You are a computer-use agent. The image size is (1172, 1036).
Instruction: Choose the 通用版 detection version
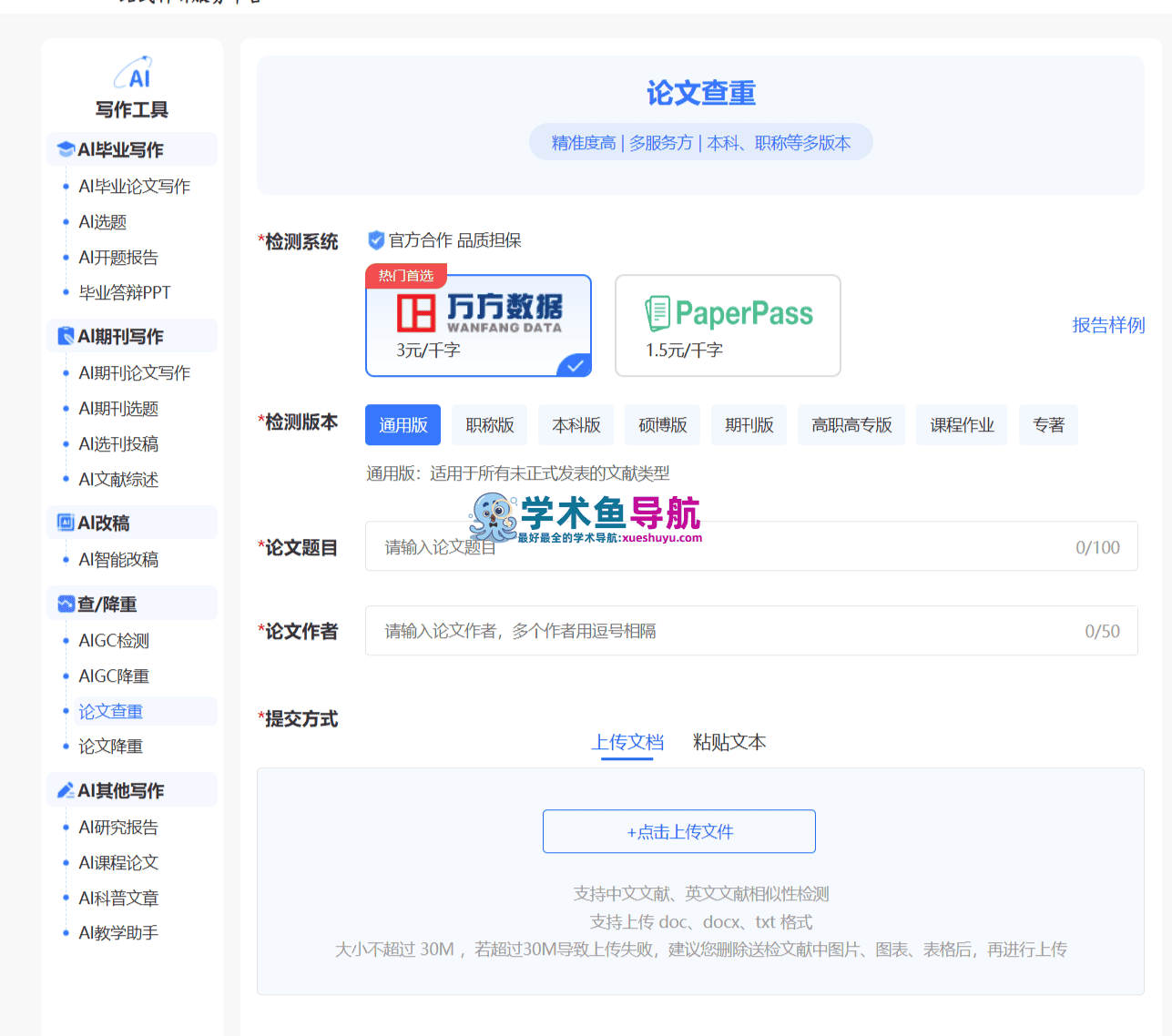click(403, 425)
